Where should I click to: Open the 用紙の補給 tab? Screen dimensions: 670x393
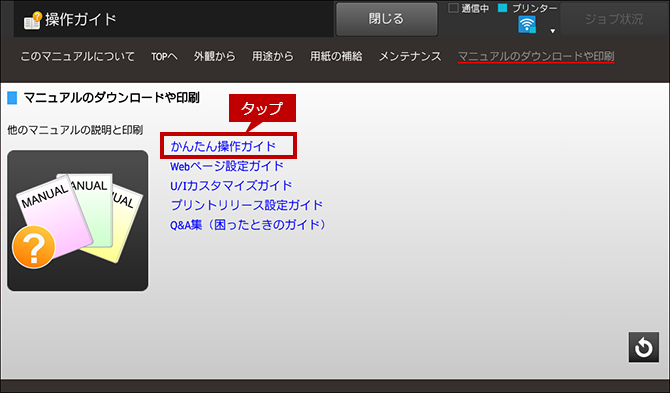pos(336,56)
